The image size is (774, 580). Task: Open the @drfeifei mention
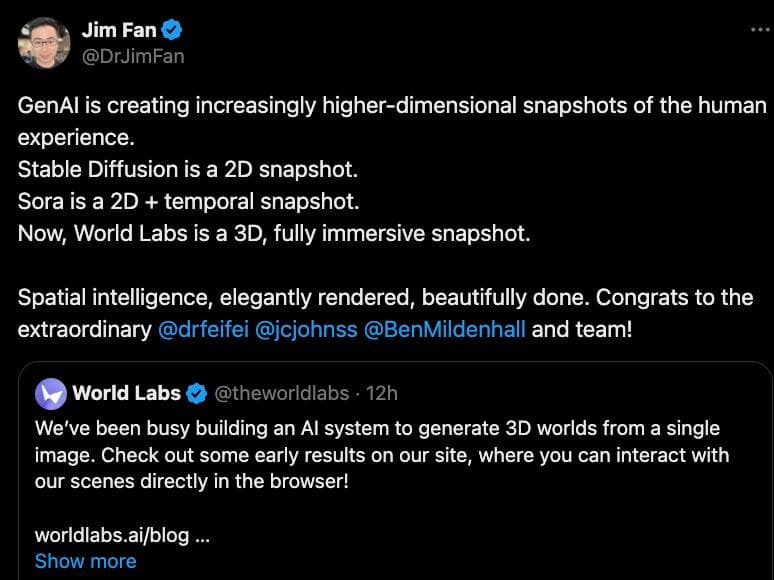203,329
